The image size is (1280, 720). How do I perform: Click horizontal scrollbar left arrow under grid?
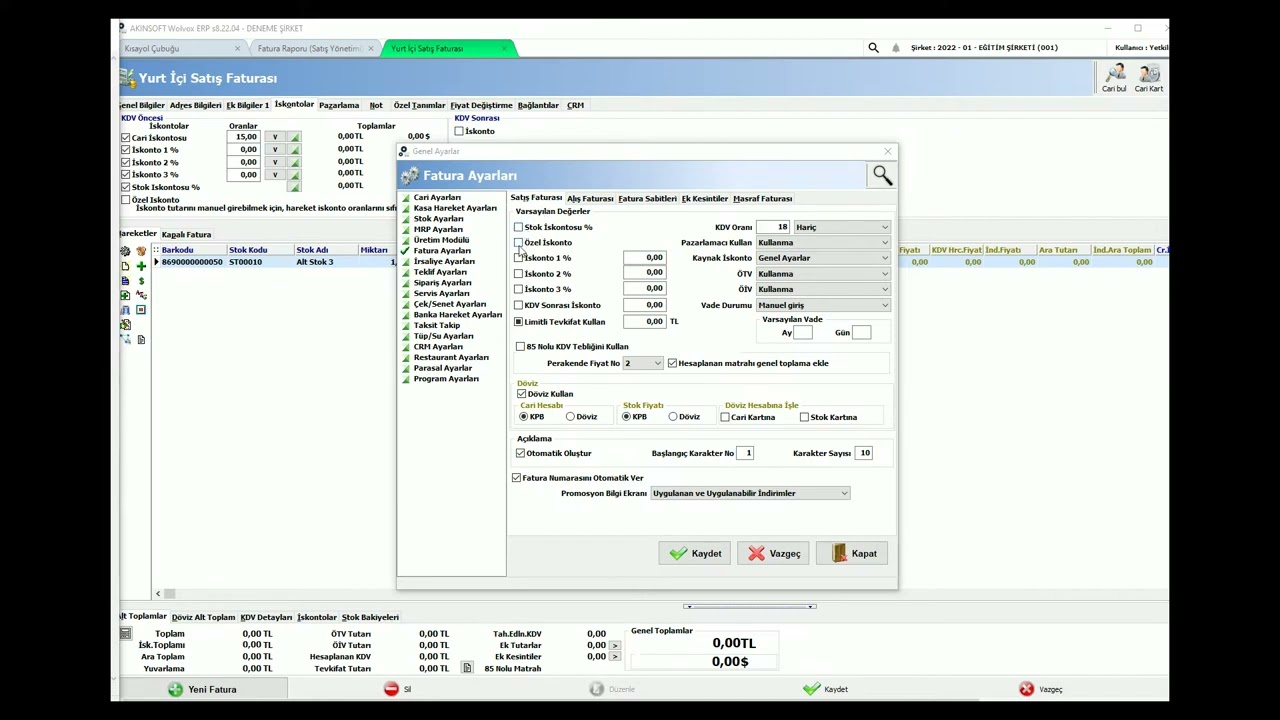pos(158,594)
